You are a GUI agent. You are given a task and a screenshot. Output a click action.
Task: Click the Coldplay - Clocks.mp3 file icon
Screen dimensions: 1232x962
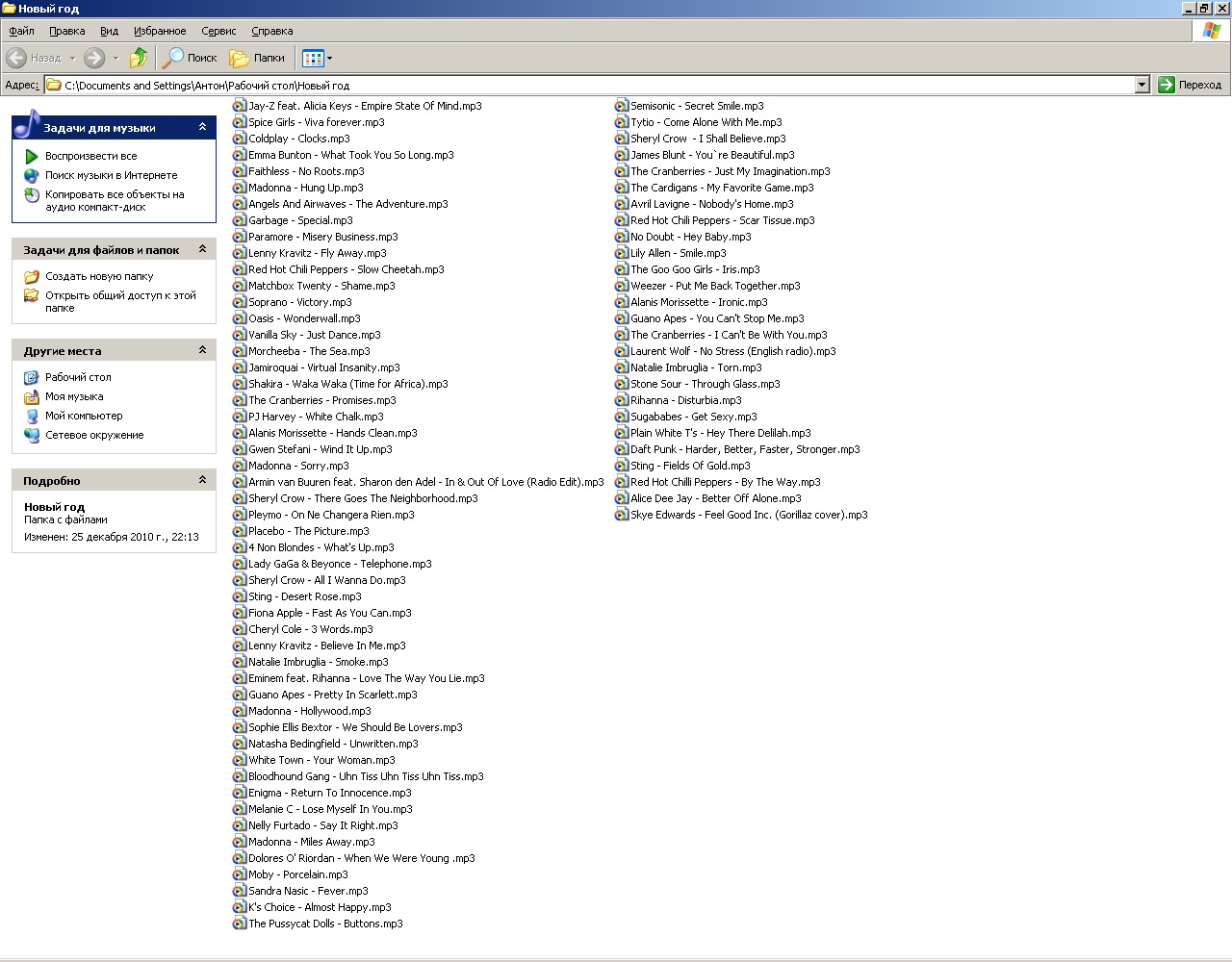[240, 139]
